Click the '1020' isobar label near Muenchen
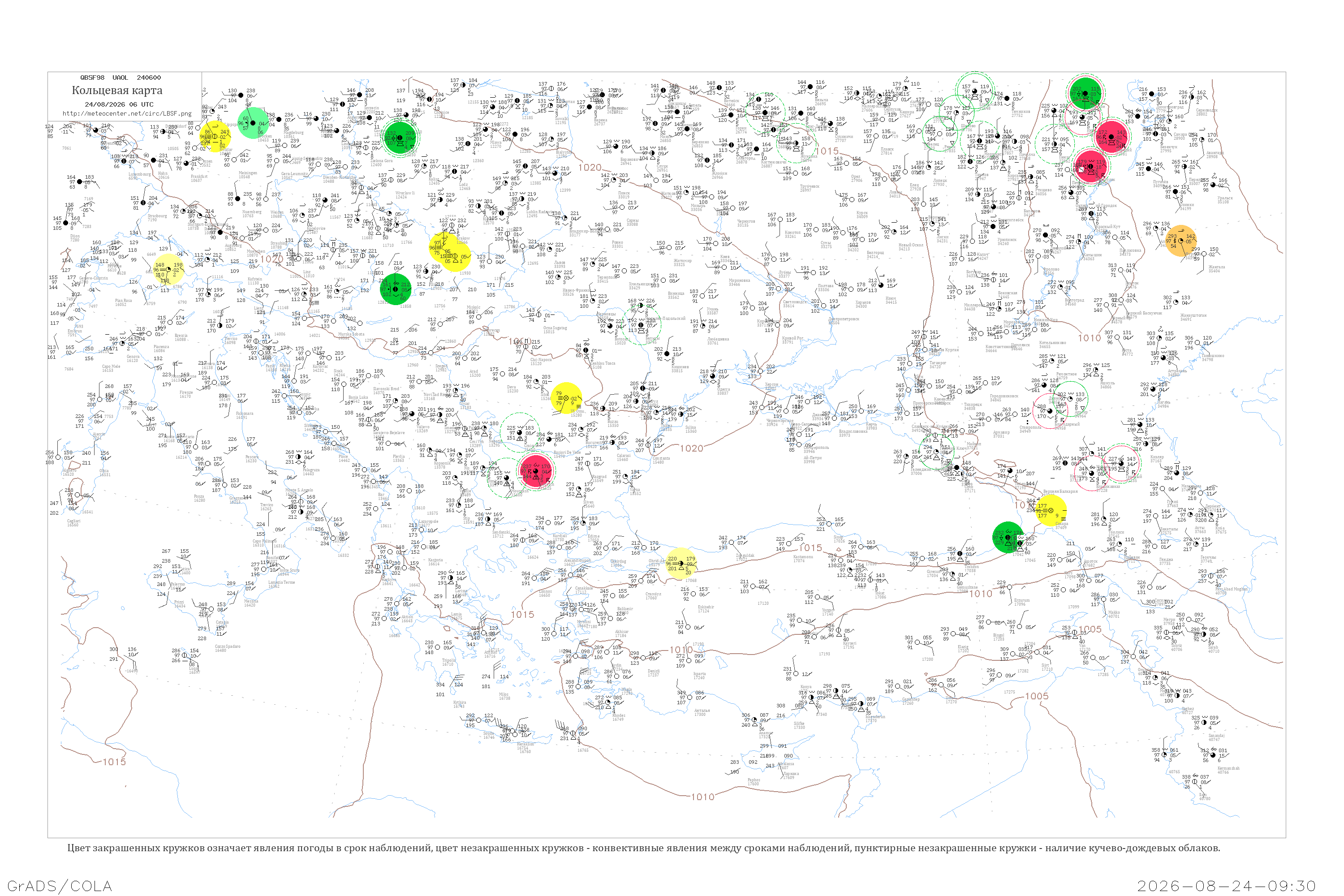The width and height of the screenshot is (1344, 896). 271,259
